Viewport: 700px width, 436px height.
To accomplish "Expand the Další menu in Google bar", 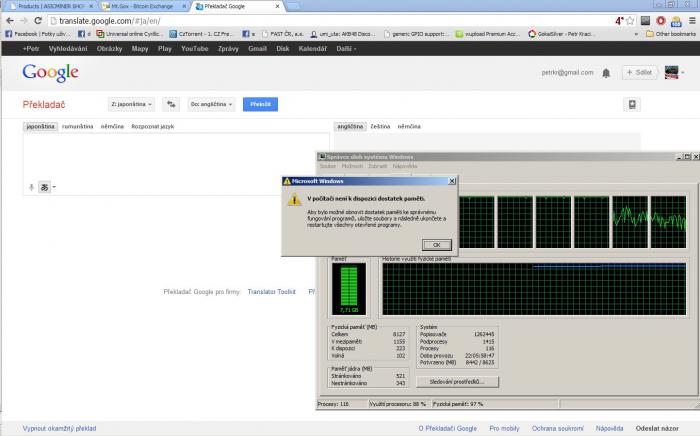I will [346, 49].
